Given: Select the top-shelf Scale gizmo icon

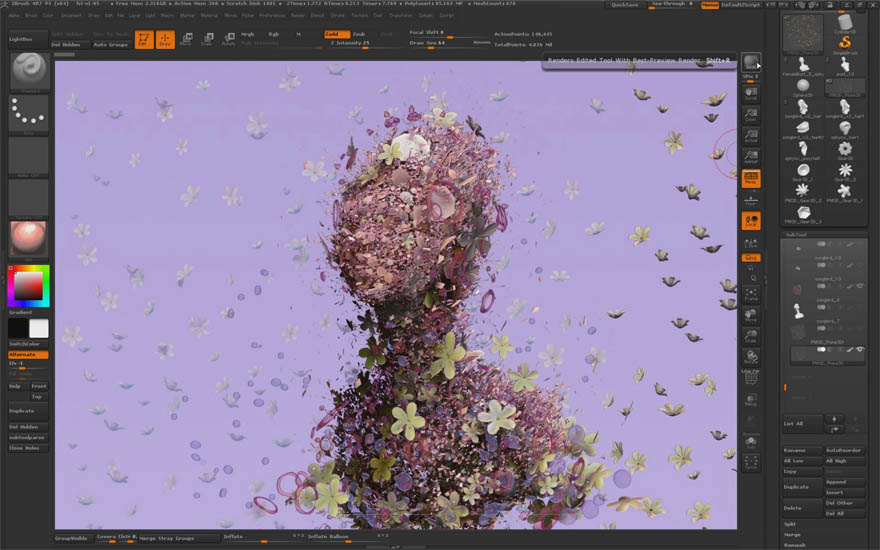Looking at the screenshot, I should pos(207,39).
